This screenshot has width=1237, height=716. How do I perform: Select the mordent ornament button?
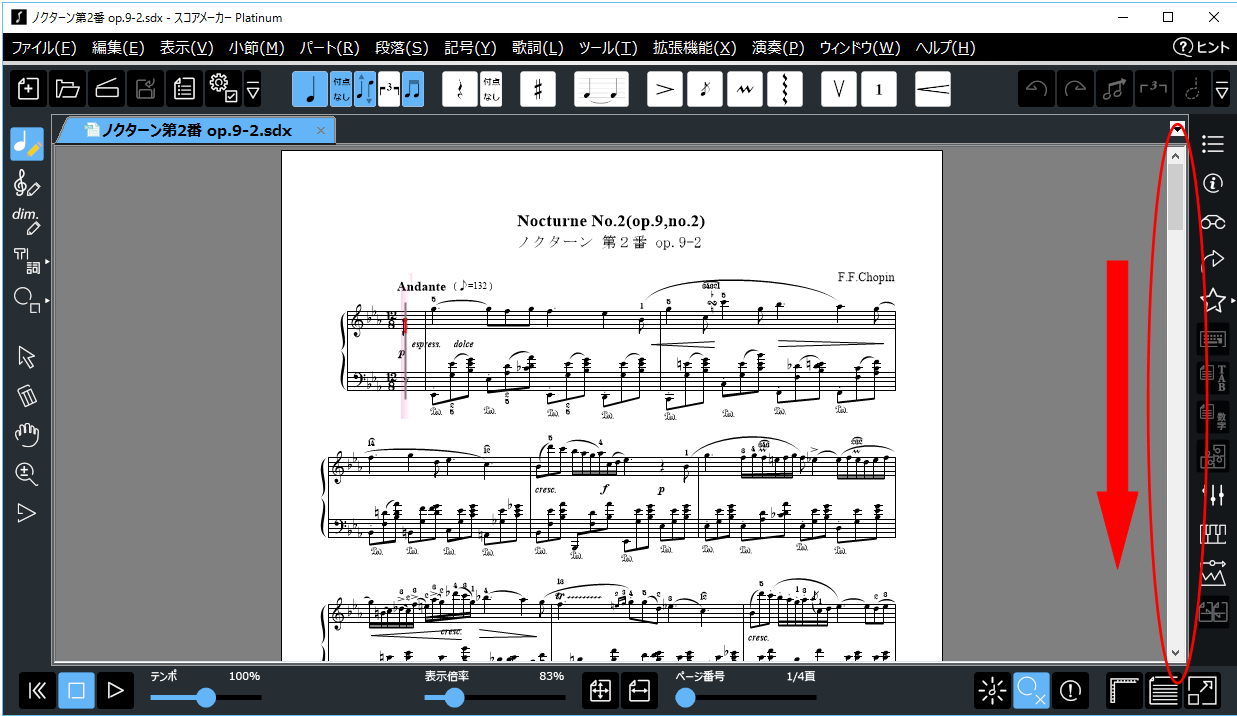[744, 89]
